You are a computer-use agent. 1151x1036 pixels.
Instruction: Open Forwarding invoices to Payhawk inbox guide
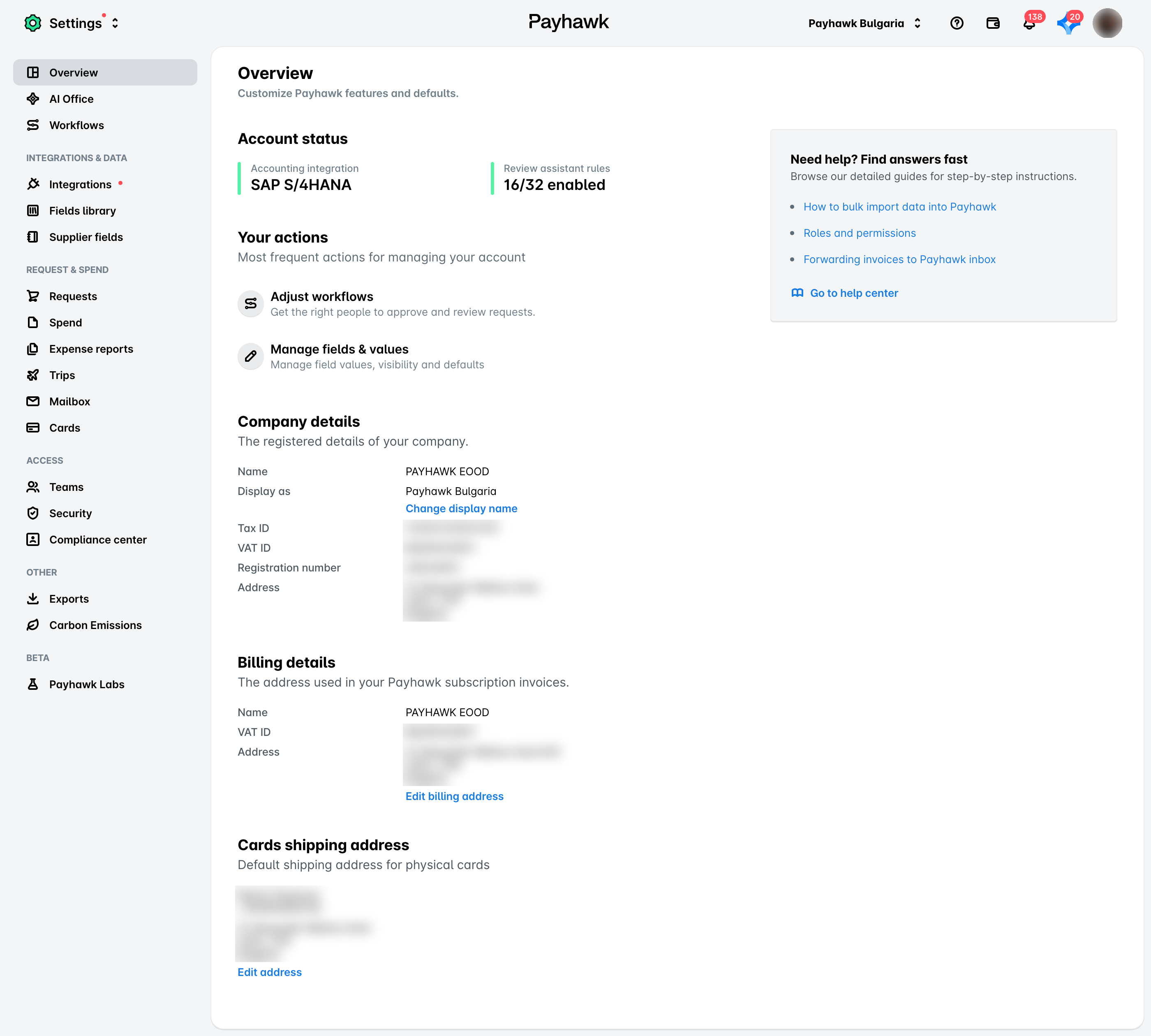(x=899, y=259)
